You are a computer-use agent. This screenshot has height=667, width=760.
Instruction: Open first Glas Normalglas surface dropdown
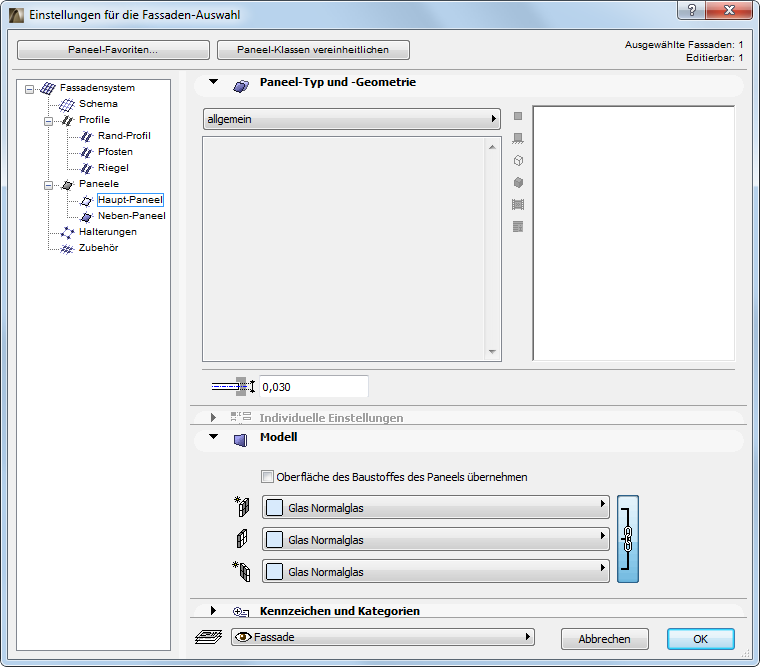point(436,507)
